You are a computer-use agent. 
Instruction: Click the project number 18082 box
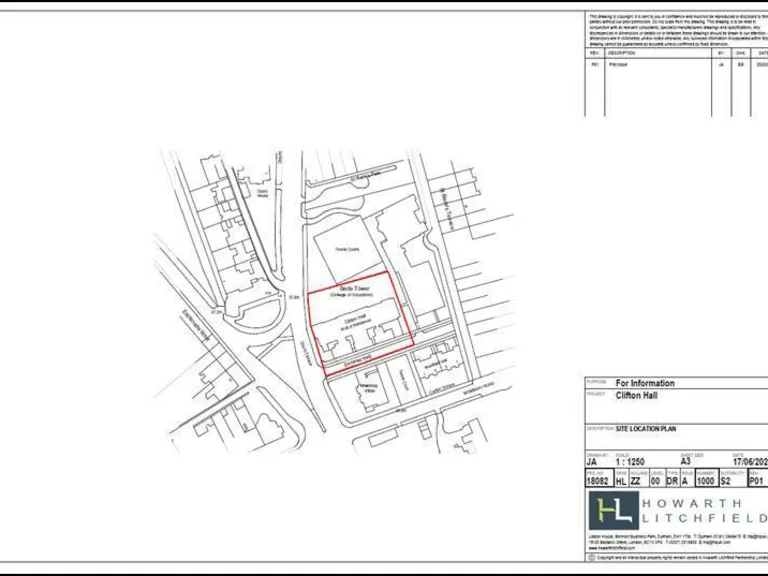(599, 481)
